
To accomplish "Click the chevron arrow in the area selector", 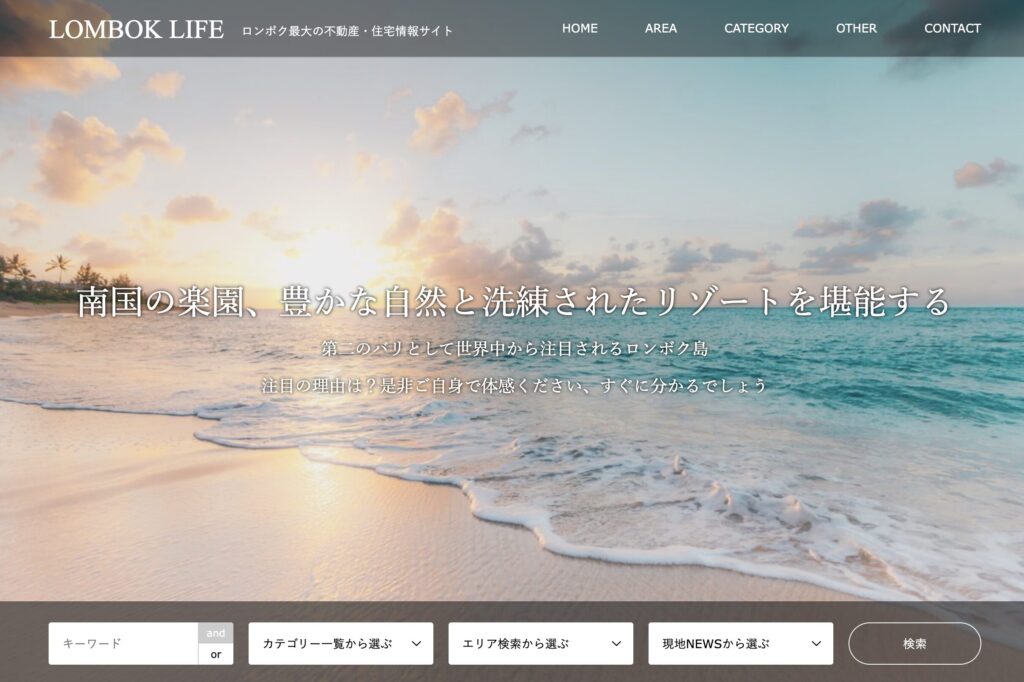I will [x=616, y=644].
